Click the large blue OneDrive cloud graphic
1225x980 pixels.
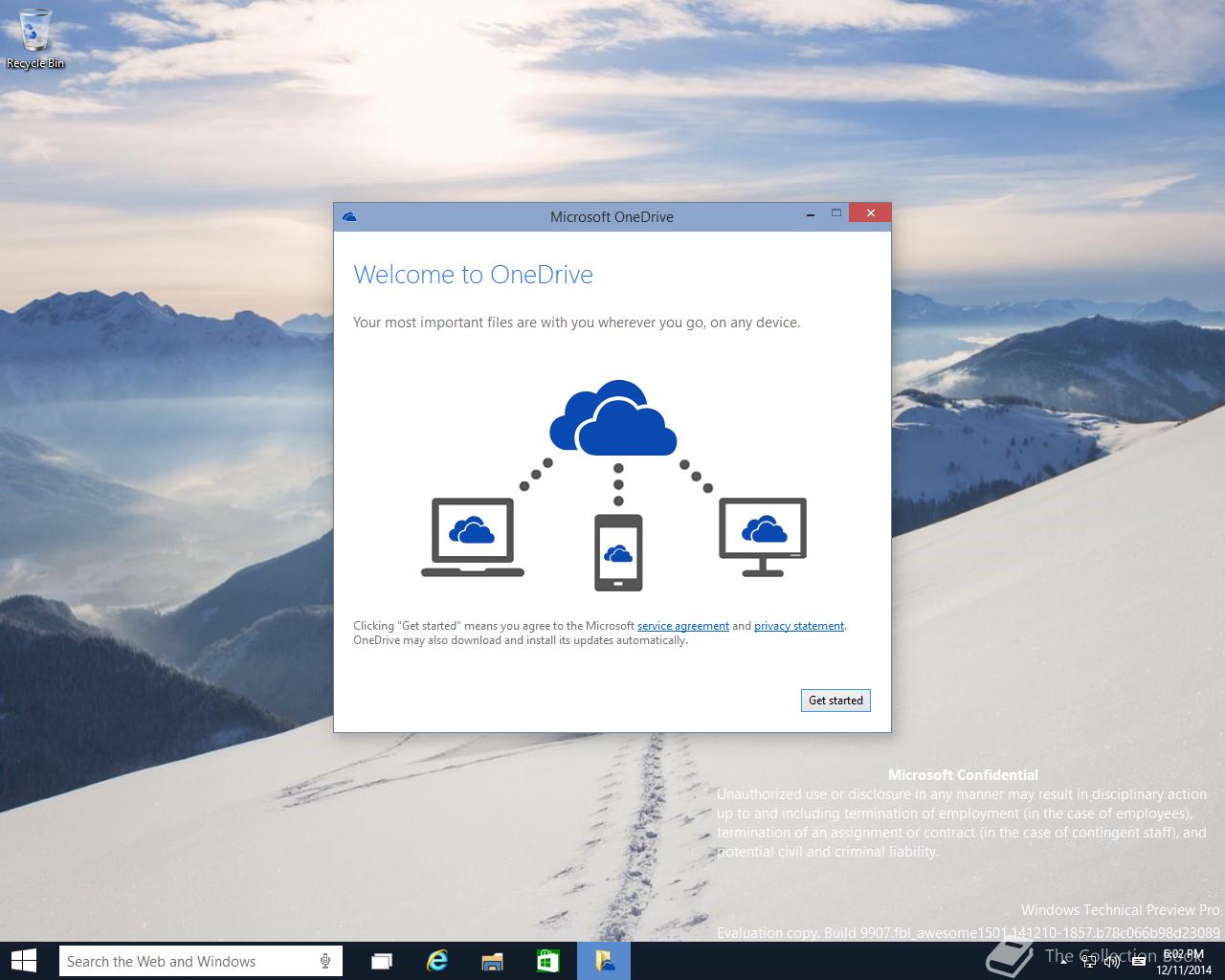(x=613, y=417)
